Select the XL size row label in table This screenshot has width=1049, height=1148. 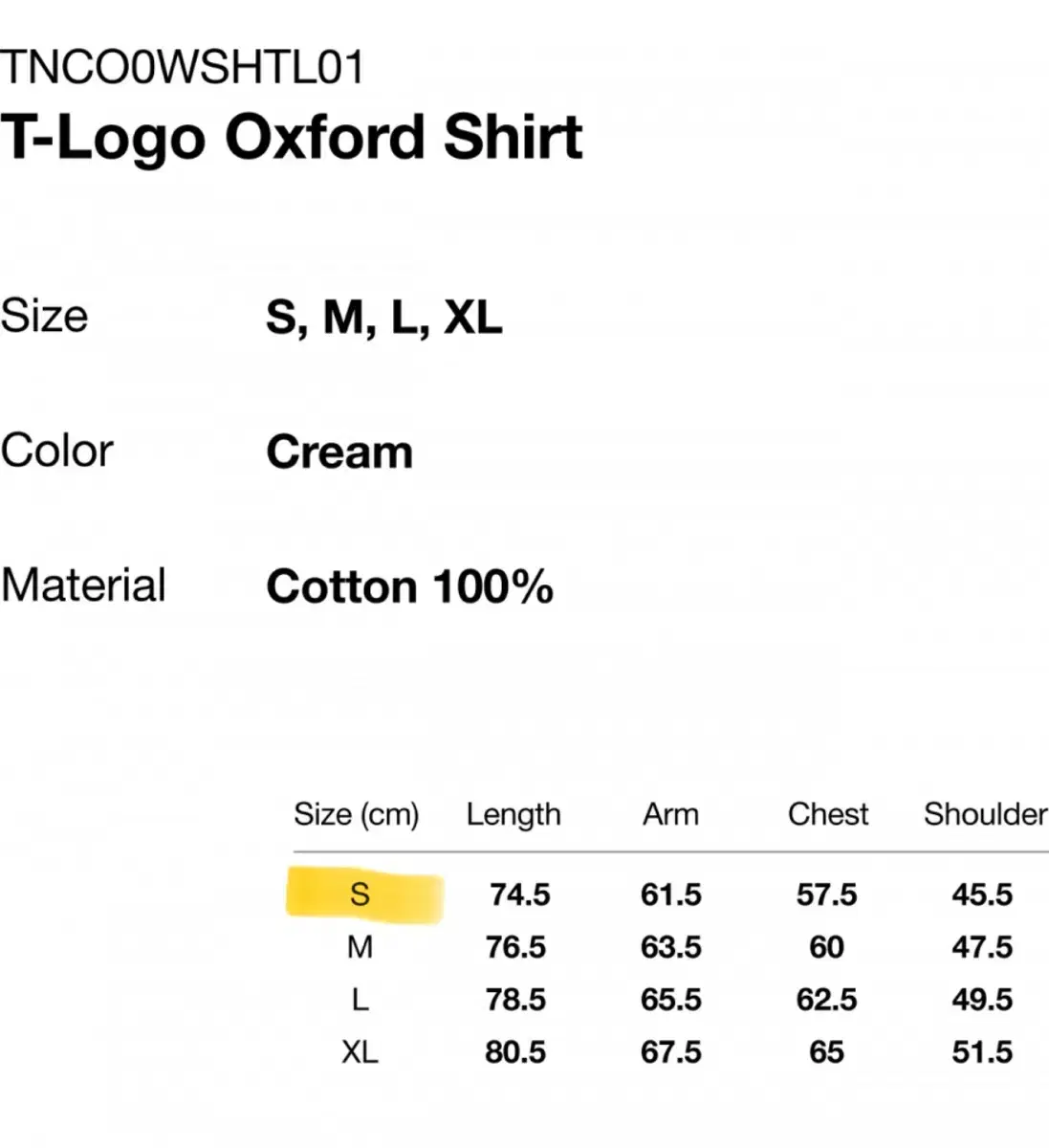360,1052
